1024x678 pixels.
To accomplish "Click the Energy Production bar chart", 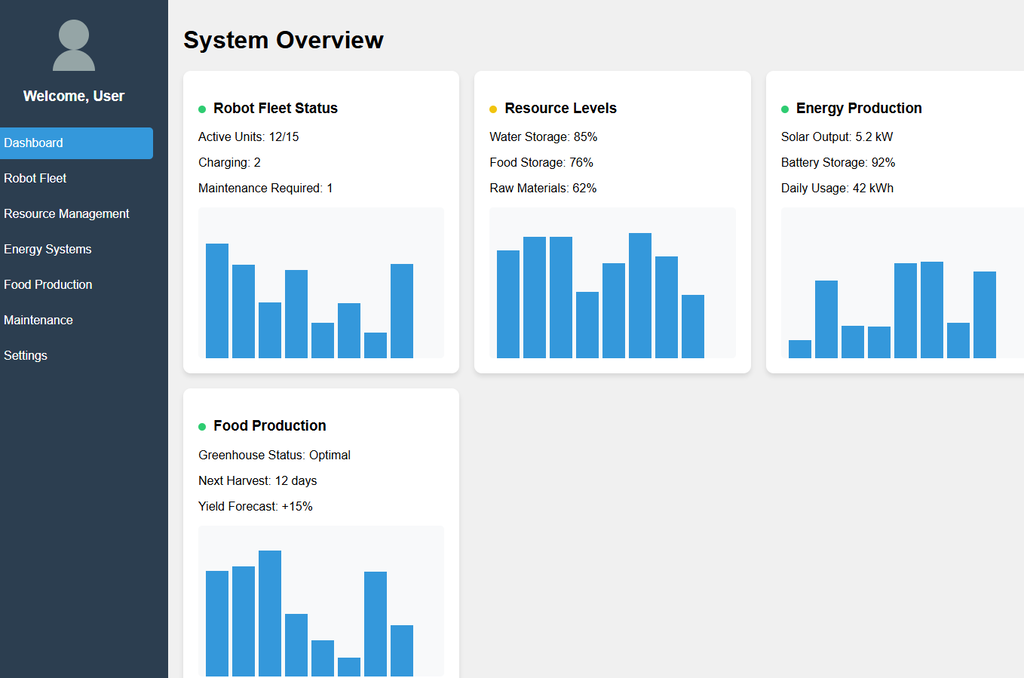I will [900, 285].
